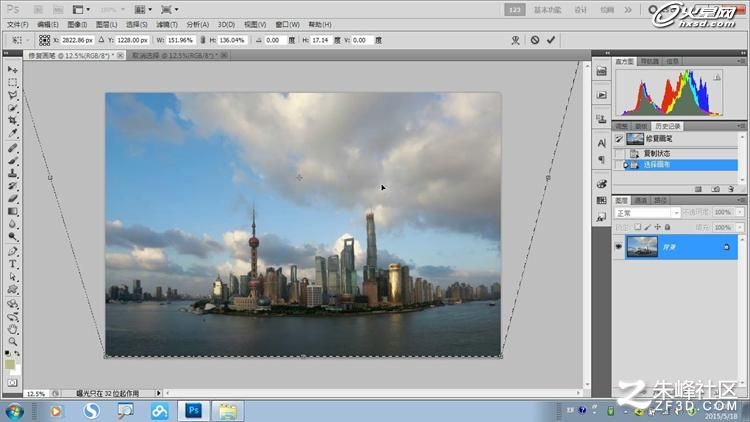Commit the transform with checkmark
The image size is (750, 422).
pyautogui.click(x=551, y=40)
